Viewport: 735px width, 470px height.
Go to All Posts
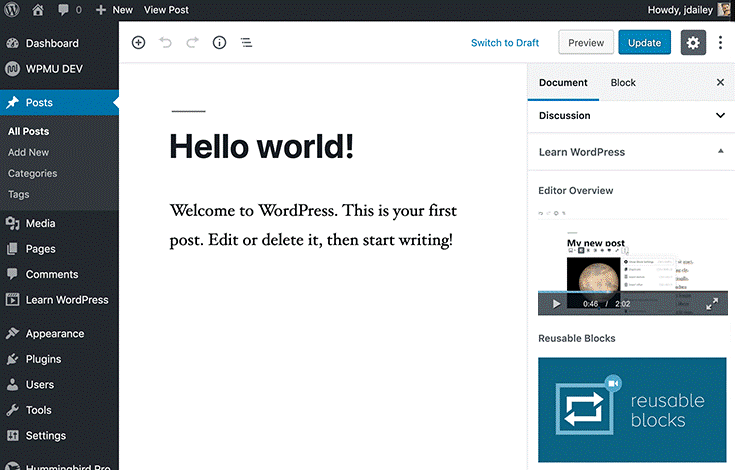click(28, 131)
